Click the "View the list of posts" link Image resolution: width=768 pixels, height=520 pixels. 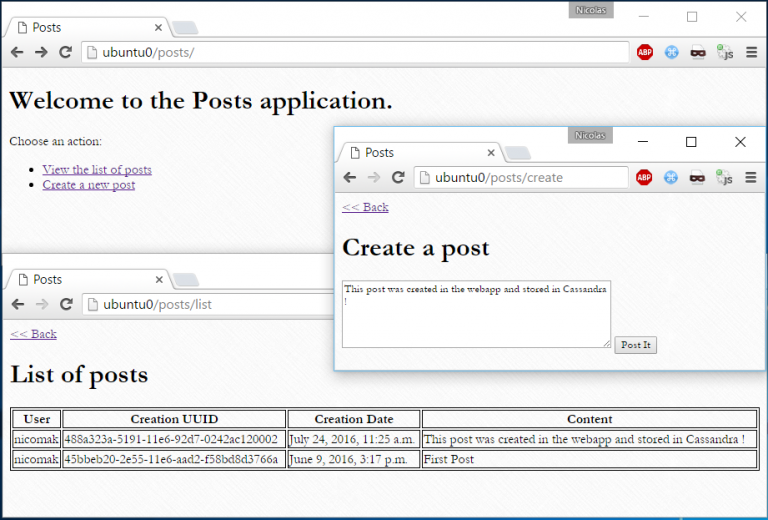pos(97,170)
